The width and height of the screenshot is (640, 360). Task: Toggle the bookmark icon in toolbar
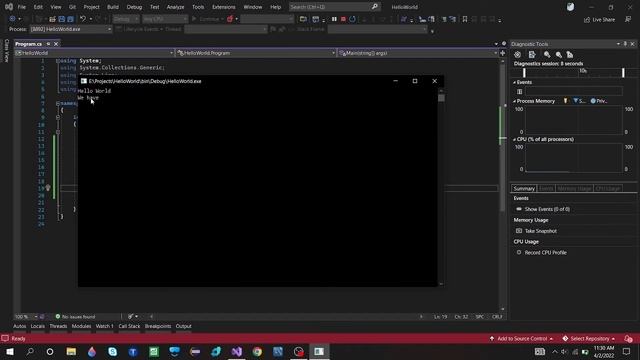coord(464,19)
